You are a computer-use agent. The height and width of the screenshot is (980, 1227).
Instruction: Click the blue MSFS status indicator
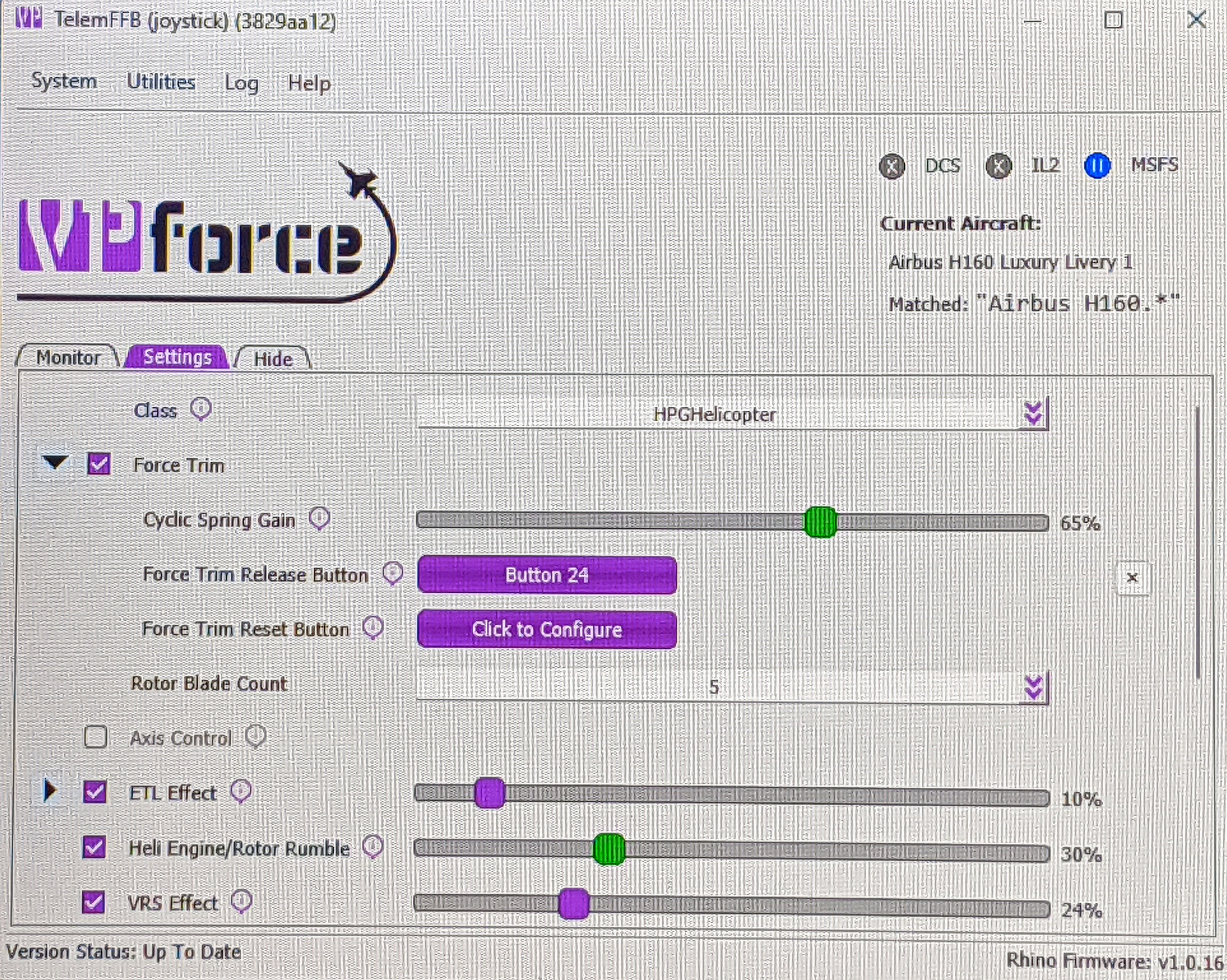1097,166
